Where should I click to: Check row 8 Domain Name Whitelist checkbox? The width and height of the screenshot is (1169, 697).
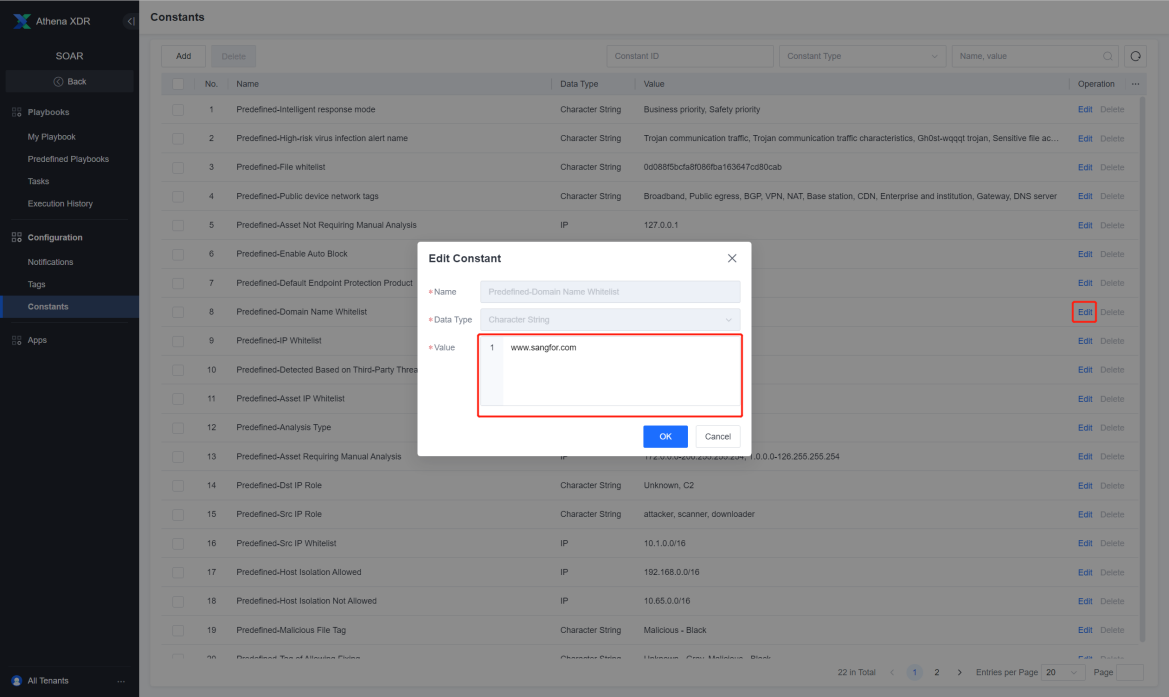177,312
